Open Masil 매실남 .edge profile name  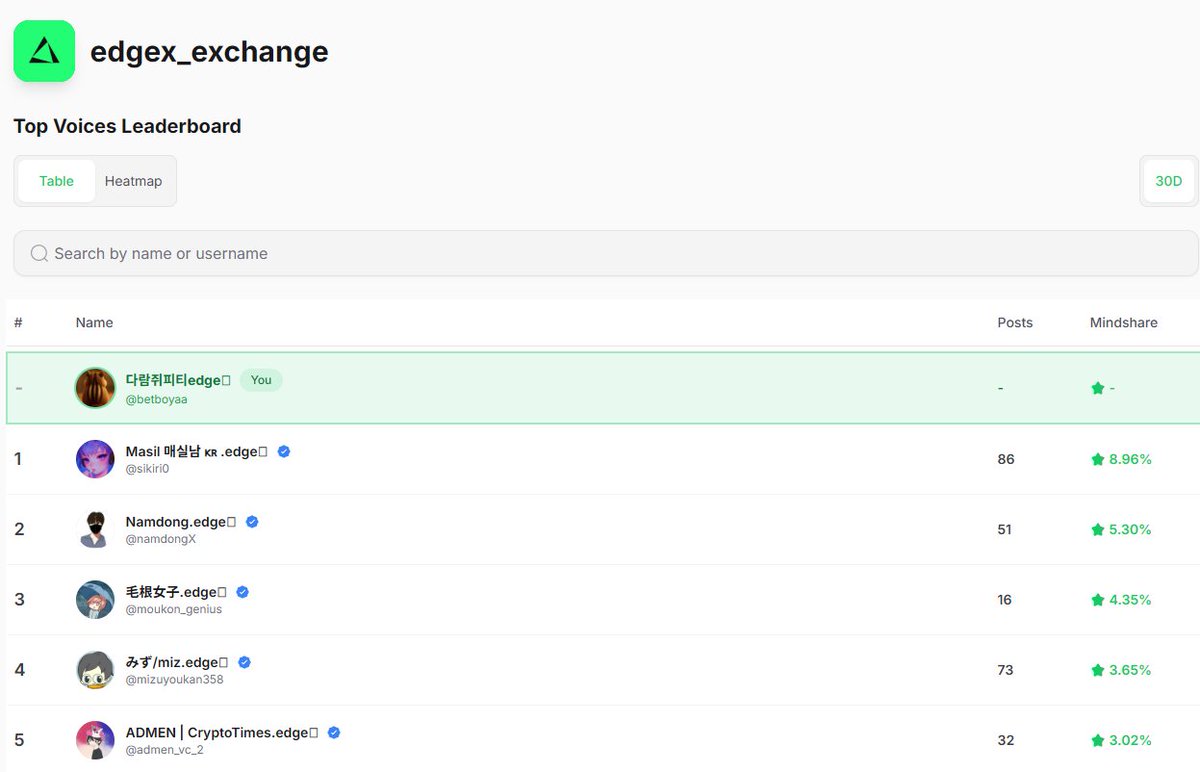click(x=197, y=451)
